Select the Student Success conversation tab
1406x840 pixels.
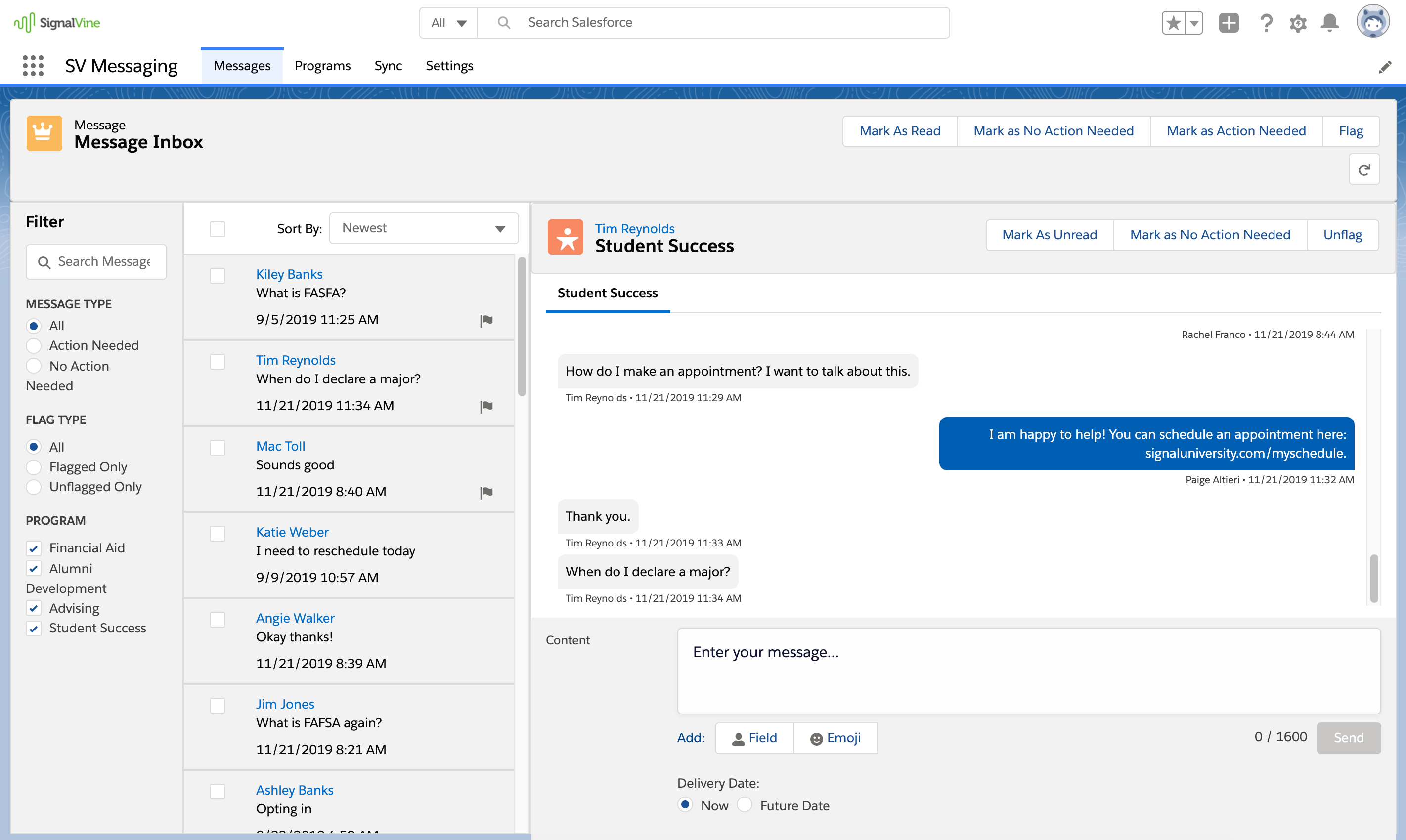(x=607, y=293)
